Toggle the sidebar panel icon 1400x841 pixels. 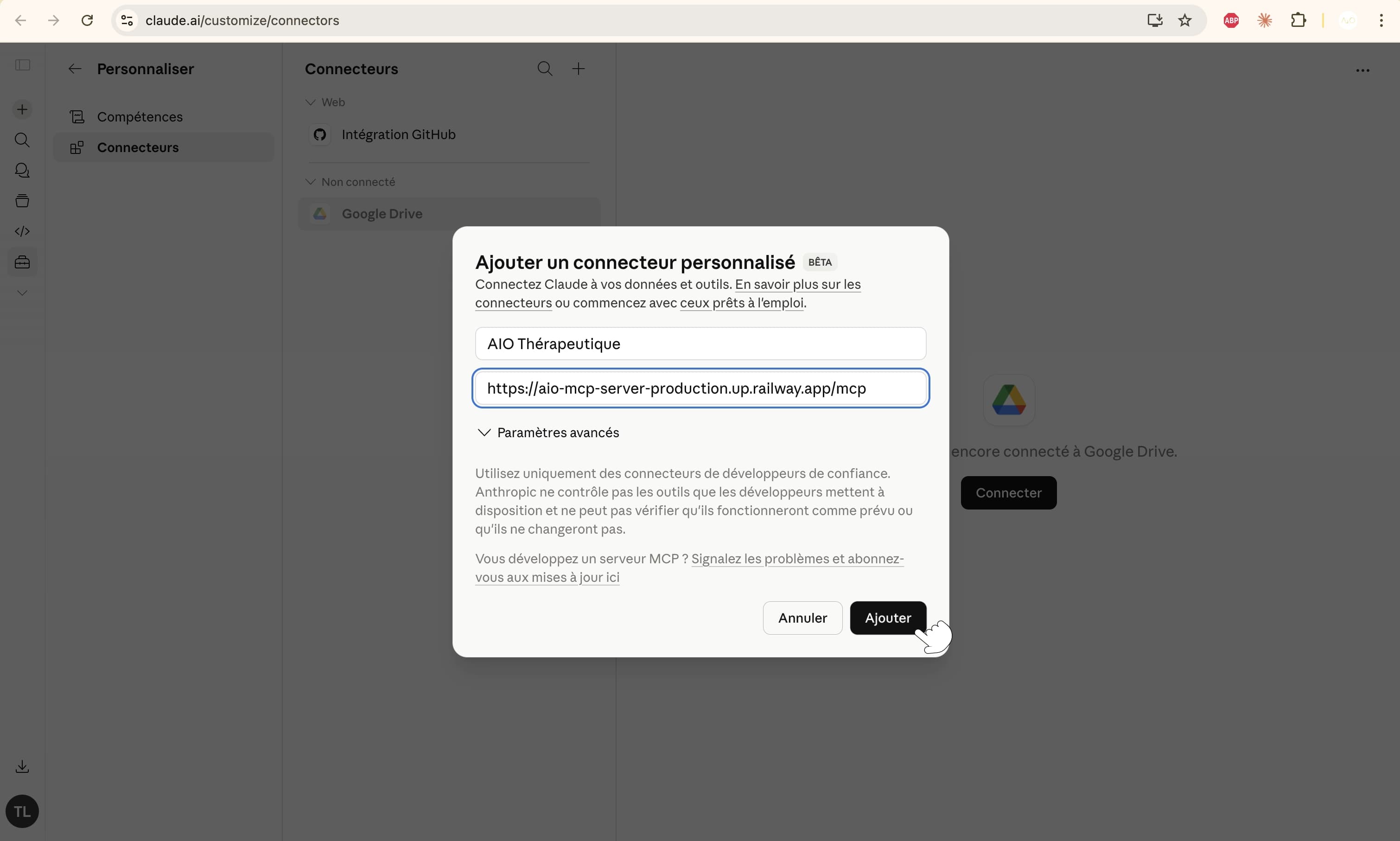tap(23, 65)
